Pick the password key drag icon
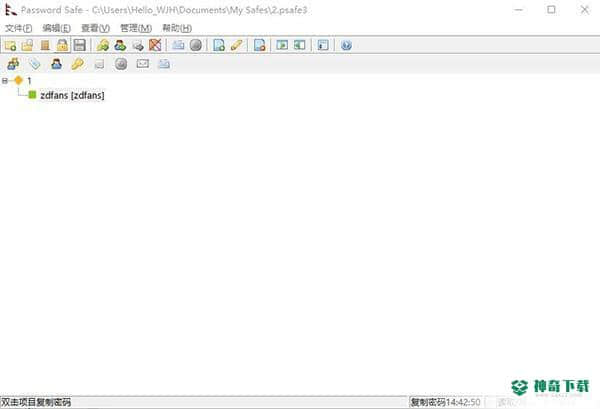Image resolution: width=600 pixels, height=409 pixels. 78,64
